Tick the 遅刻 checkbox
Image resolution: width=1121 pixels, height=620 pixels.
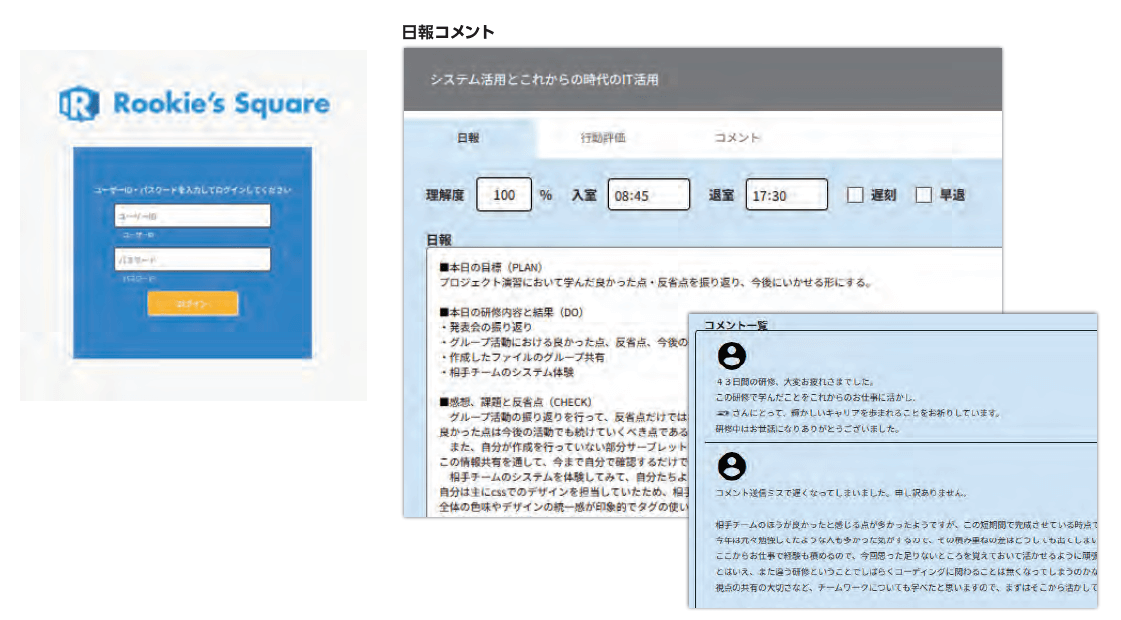click(x=855, y=195)
